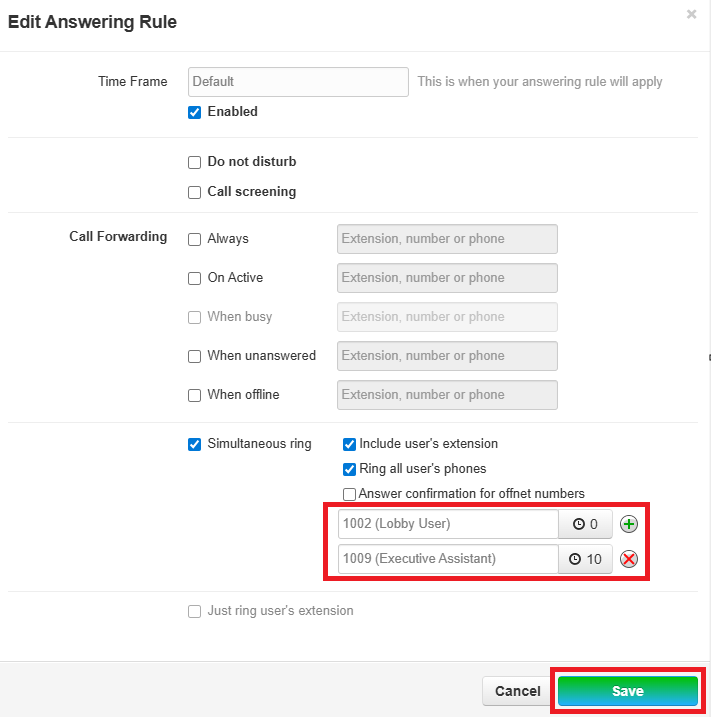Screen dimensions: 711x717
Task: Check Answer confirmation for offnet numbers
Action: tap(349, 494)
